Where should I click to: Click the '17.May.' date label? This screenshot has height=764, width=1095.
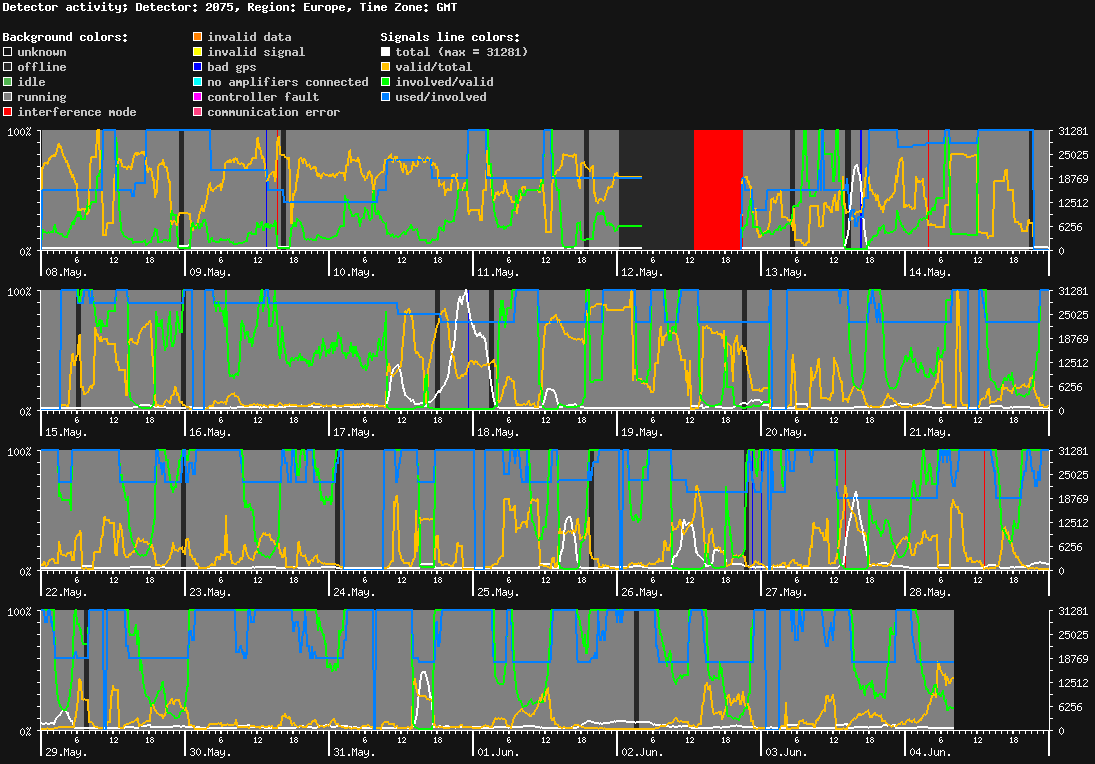pos(354,432)
